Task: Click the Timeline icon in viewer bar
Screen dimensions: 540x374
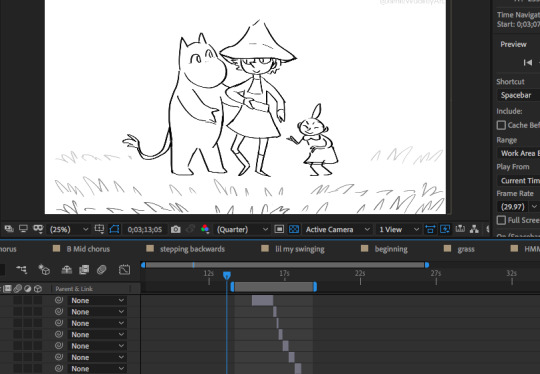Action: pos(460,229)
